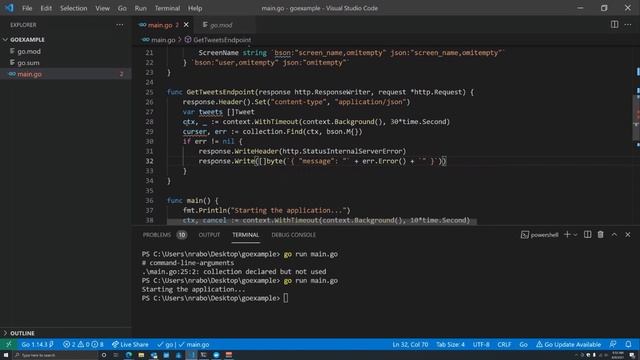640x360 pixels.
Task: Open remote window indicator in status bar
Action: tap(8, 344)
